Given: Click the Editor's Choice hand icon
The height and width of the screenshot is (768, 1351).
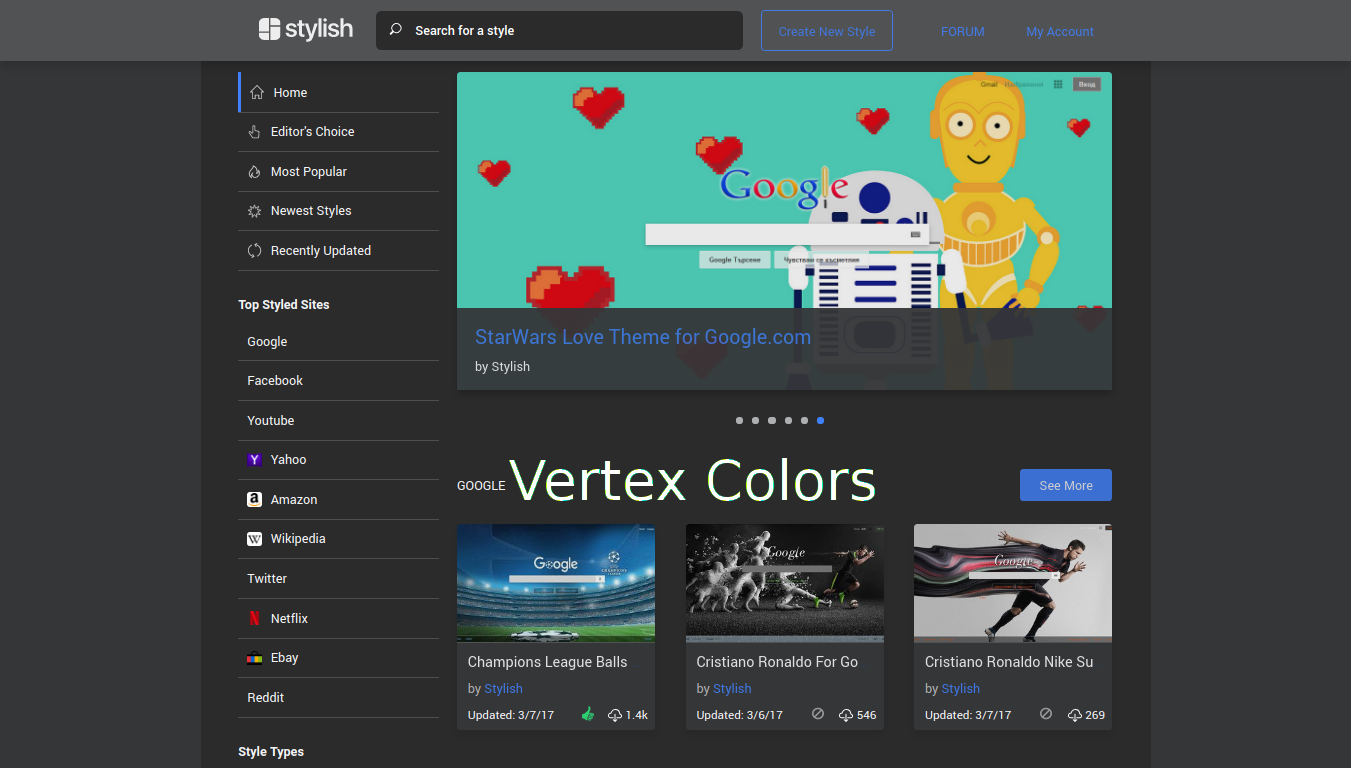Looking at the screenshot, I should 254,132.
